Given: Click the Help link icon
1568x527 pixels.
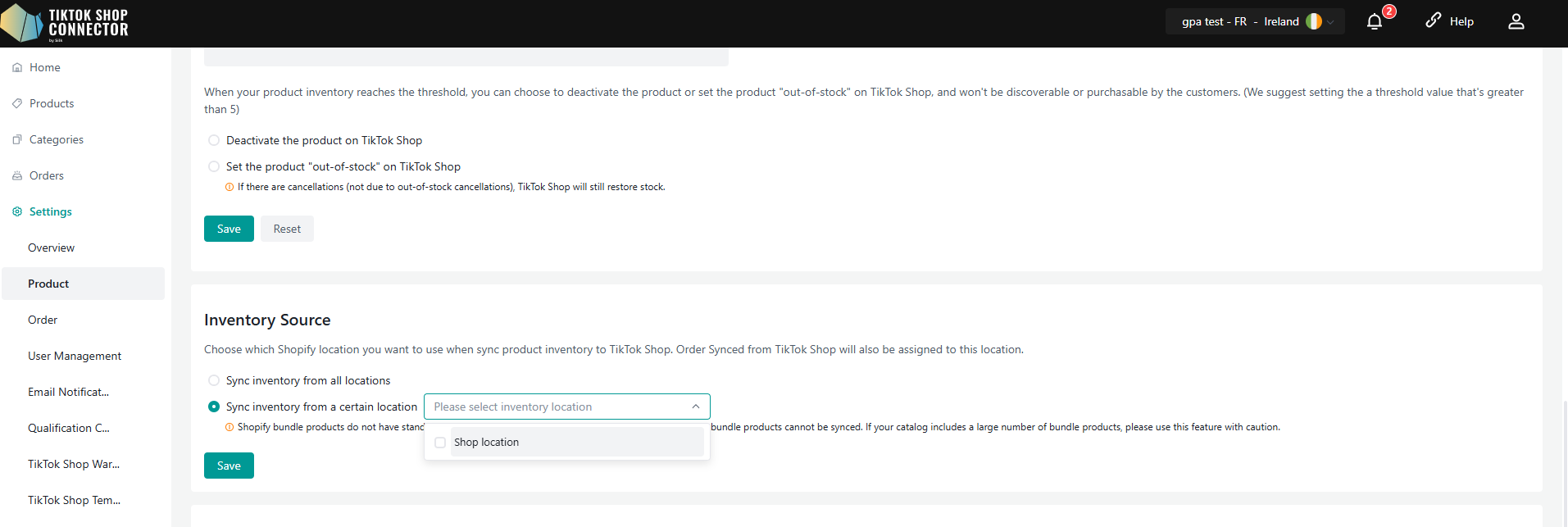Looking at the screenshot, I should 1433,20.
